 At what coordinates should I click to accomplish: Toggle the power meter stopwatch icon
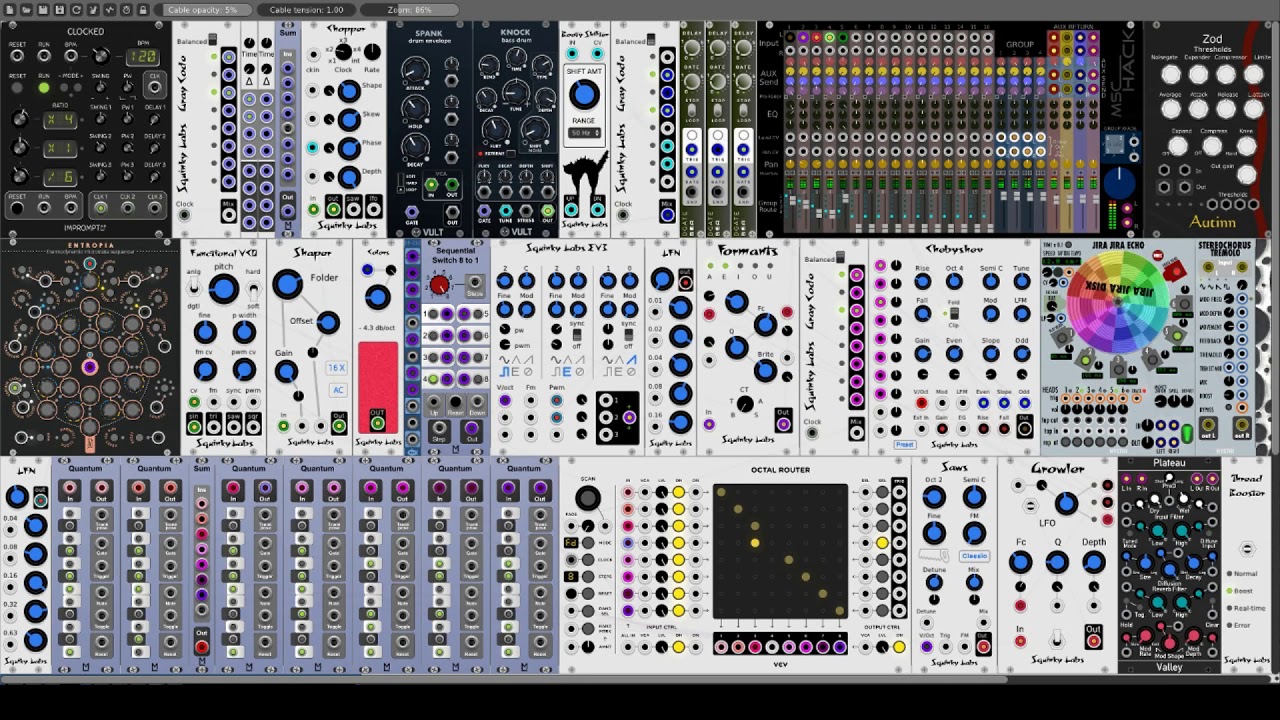click(x=127, y=10)
